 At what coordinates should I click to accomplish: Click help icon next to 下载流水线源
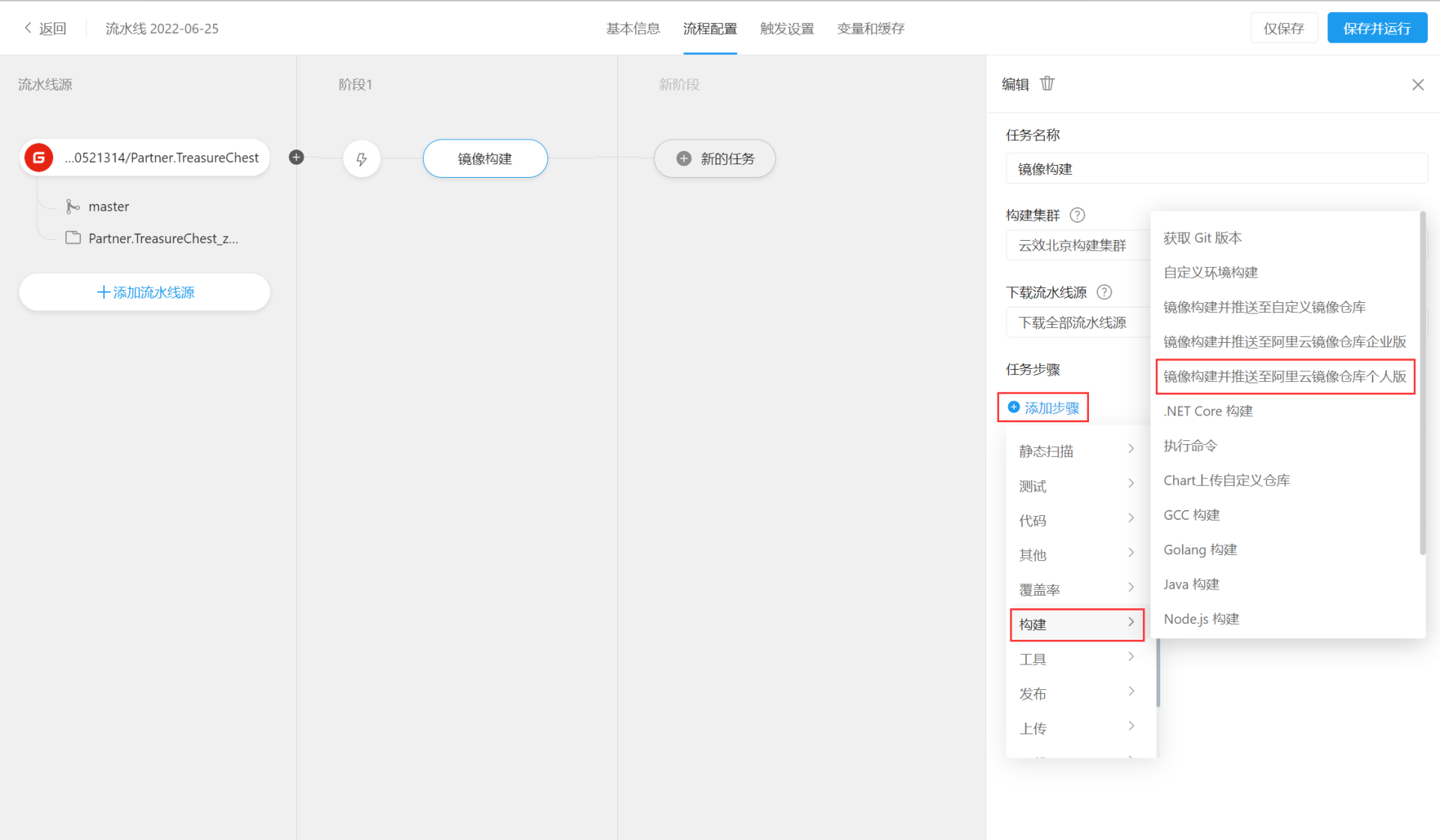1104,292
